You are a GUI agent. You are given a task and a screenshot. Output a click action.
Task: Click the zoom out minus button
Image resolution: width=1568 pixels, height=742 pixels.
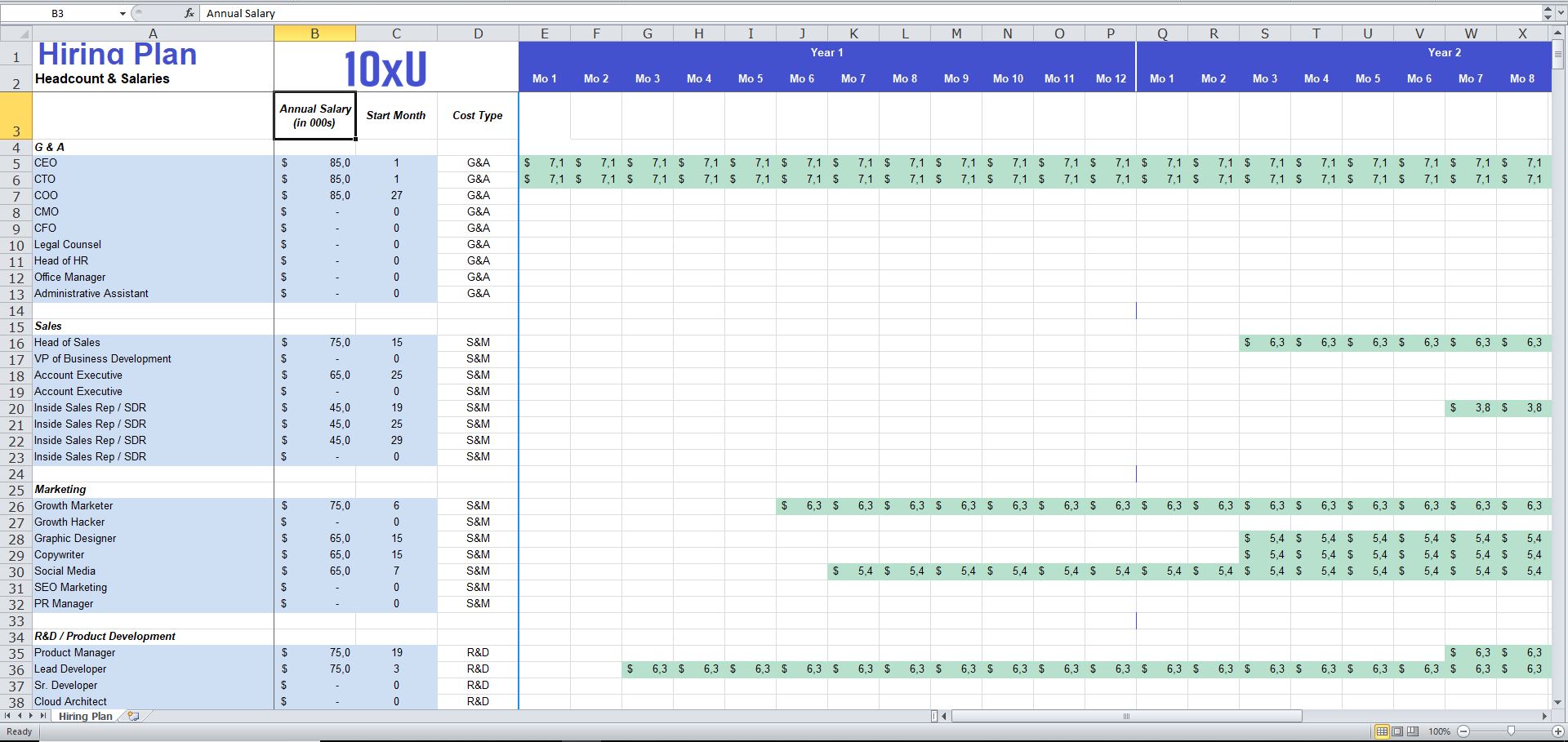point(1463,731)
